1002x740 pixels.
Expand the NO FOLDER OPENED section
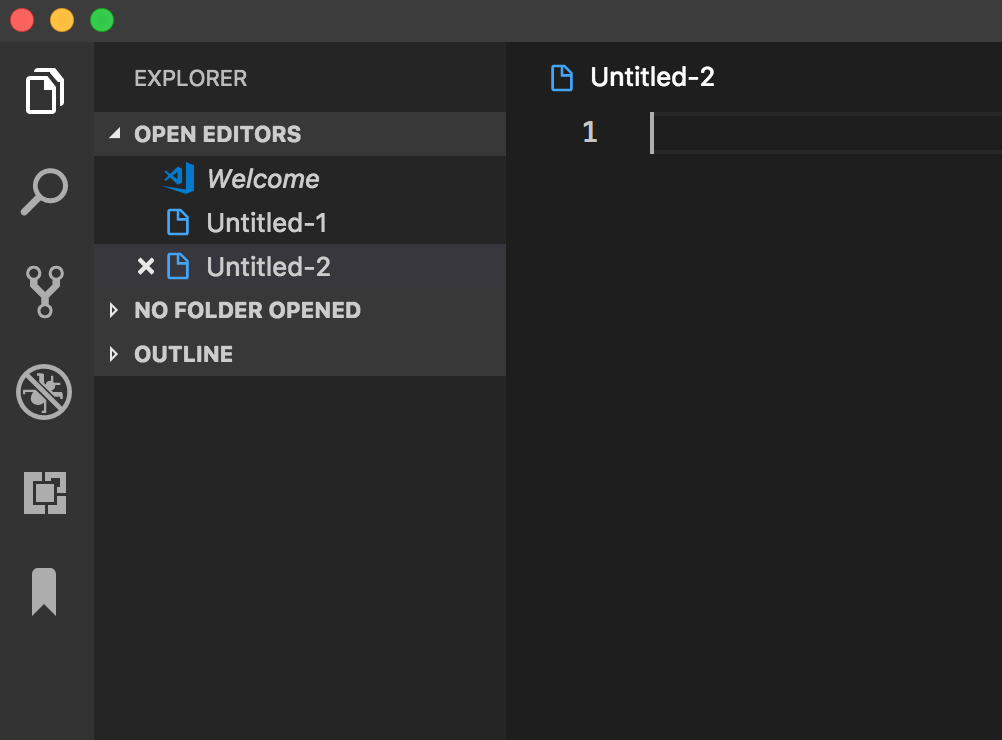(x=113, y=310)
